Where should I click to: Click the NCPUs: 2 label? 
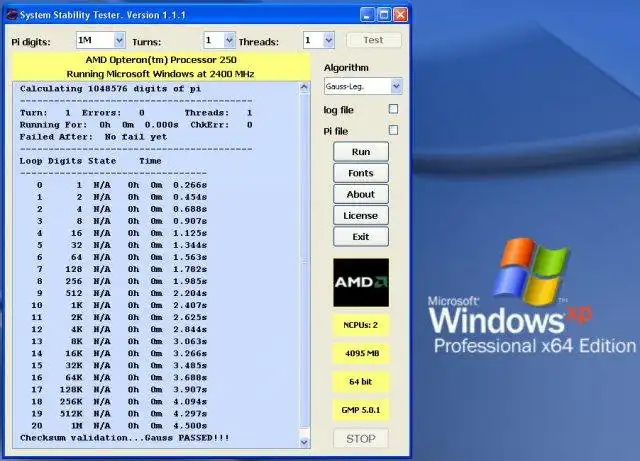pos(361,325)
